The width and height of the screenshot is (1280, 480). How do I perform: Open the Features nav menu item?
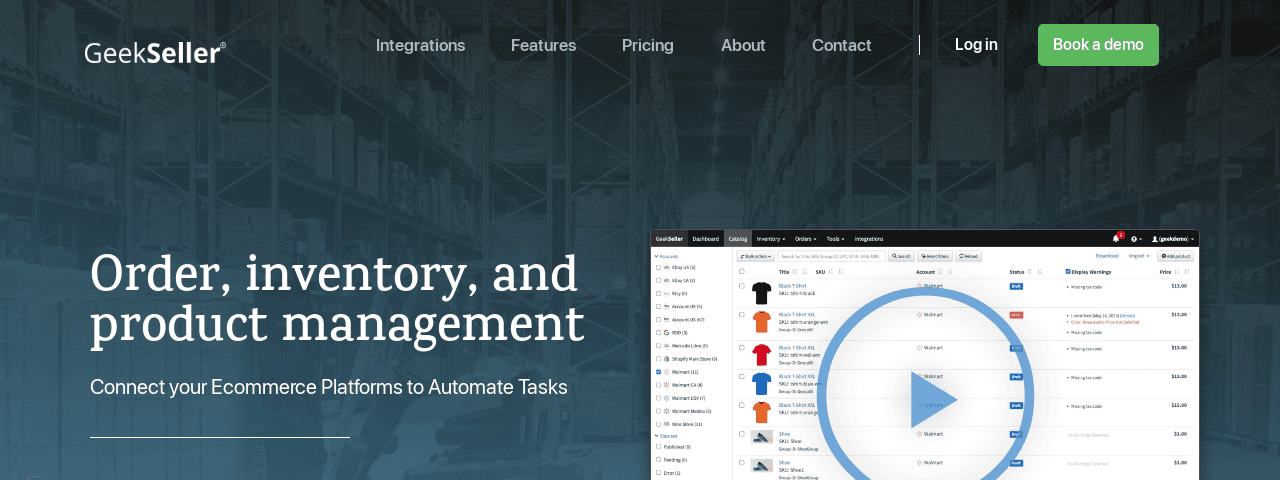point(543,45)
